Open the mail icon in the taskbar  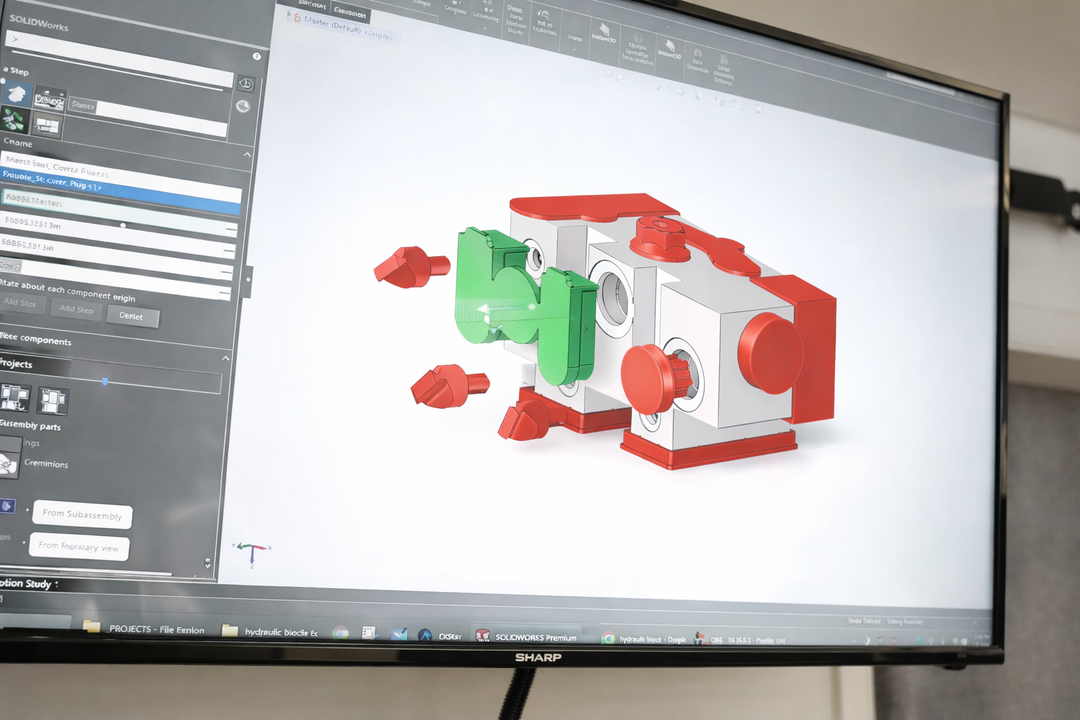pos(399,635)
